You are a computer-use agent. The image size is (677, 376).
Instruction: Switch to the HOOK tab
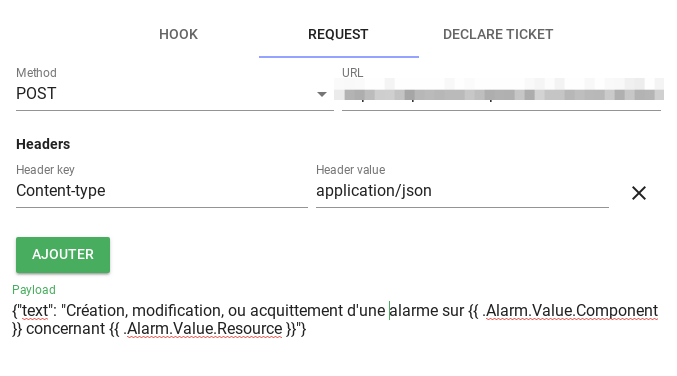coord(178,34)
